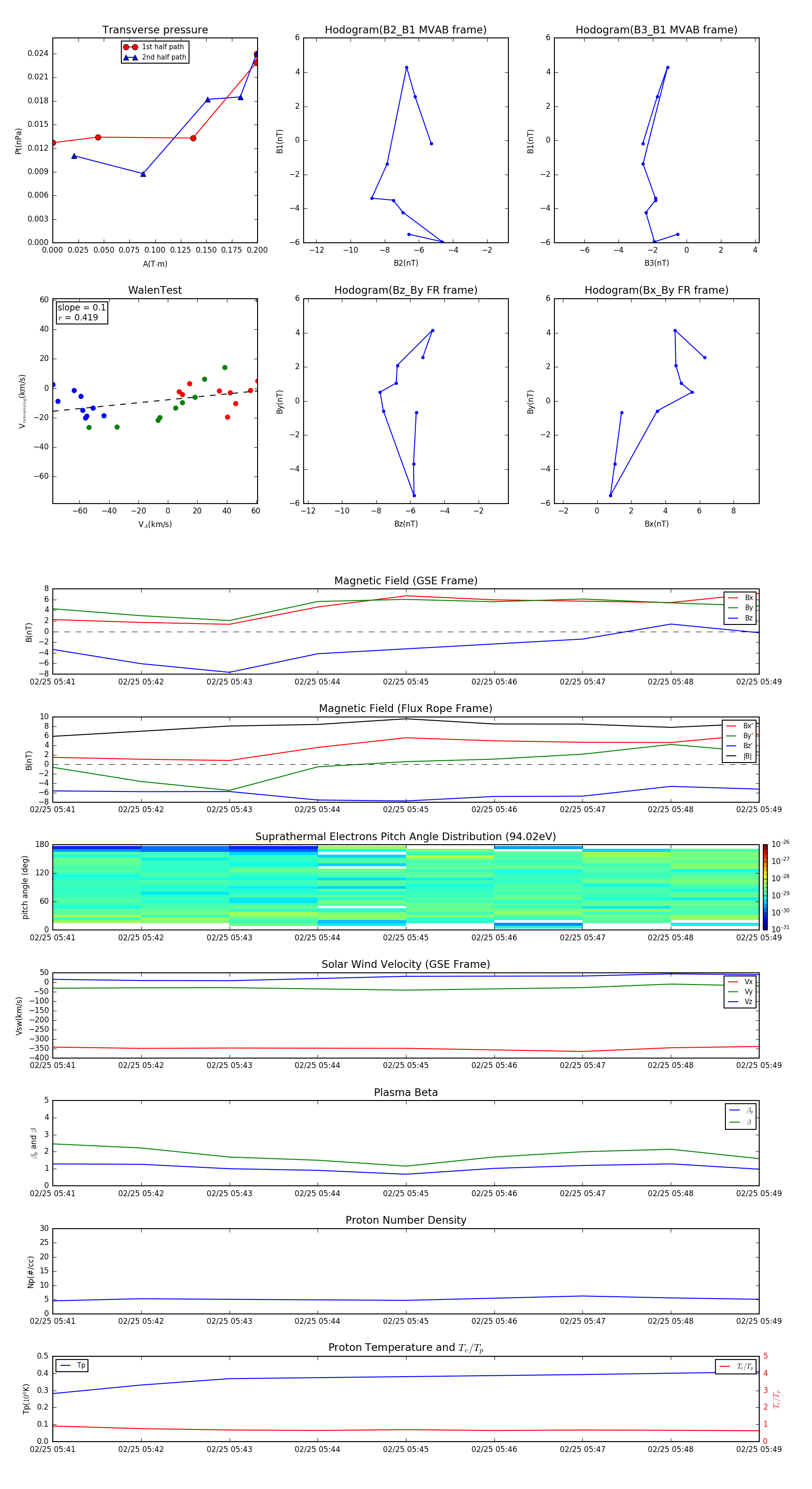This screenshot has width=812, height=1489.
Task: Click the "Plasma Beta" plot title
Action: click(x=406, y=1092)
